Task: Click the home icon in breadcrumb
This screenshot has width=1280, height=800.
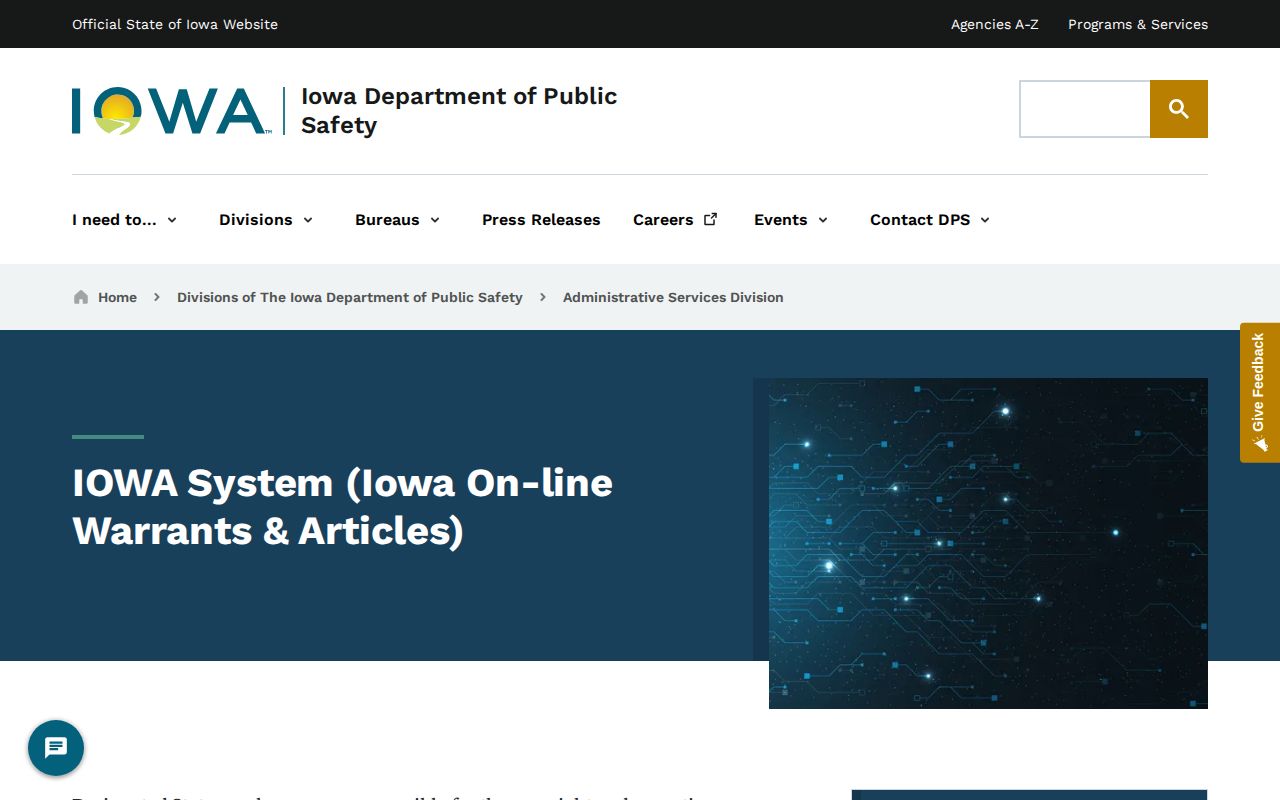Action: tap(81, 297)
